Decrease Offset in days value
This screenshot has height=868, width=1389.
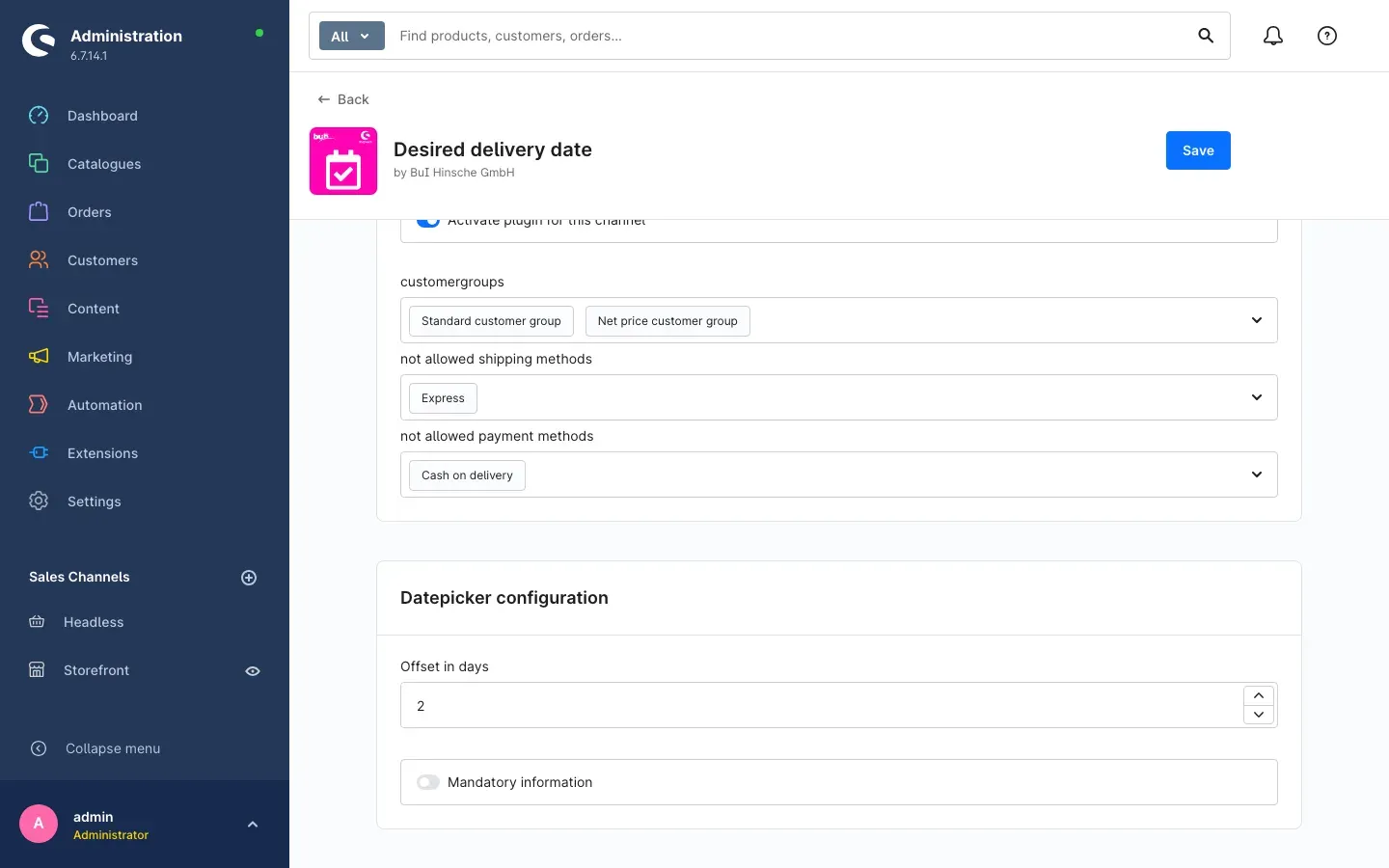tap(1259, 715)
